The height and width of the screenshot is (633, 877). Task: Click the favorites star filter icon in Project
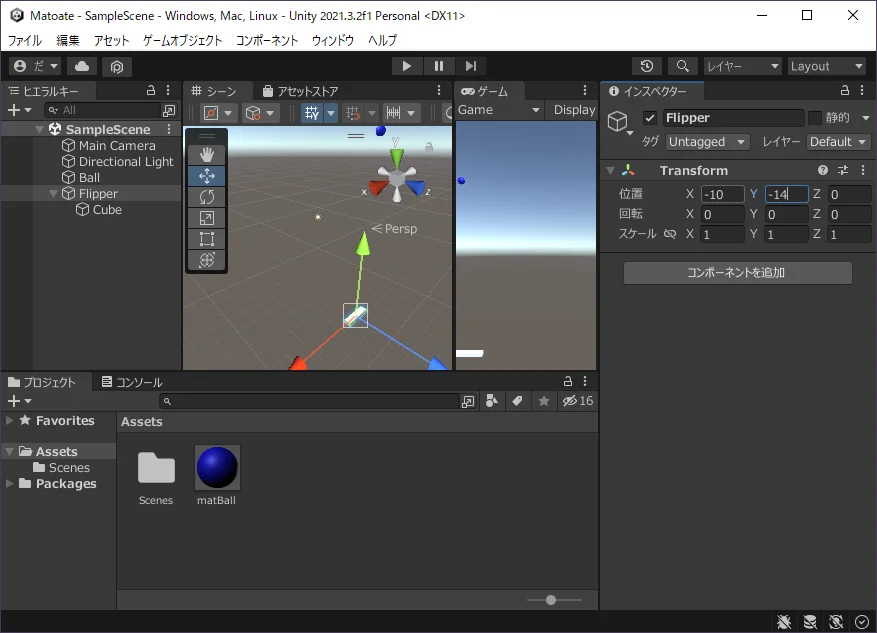(x=544, y=401)
